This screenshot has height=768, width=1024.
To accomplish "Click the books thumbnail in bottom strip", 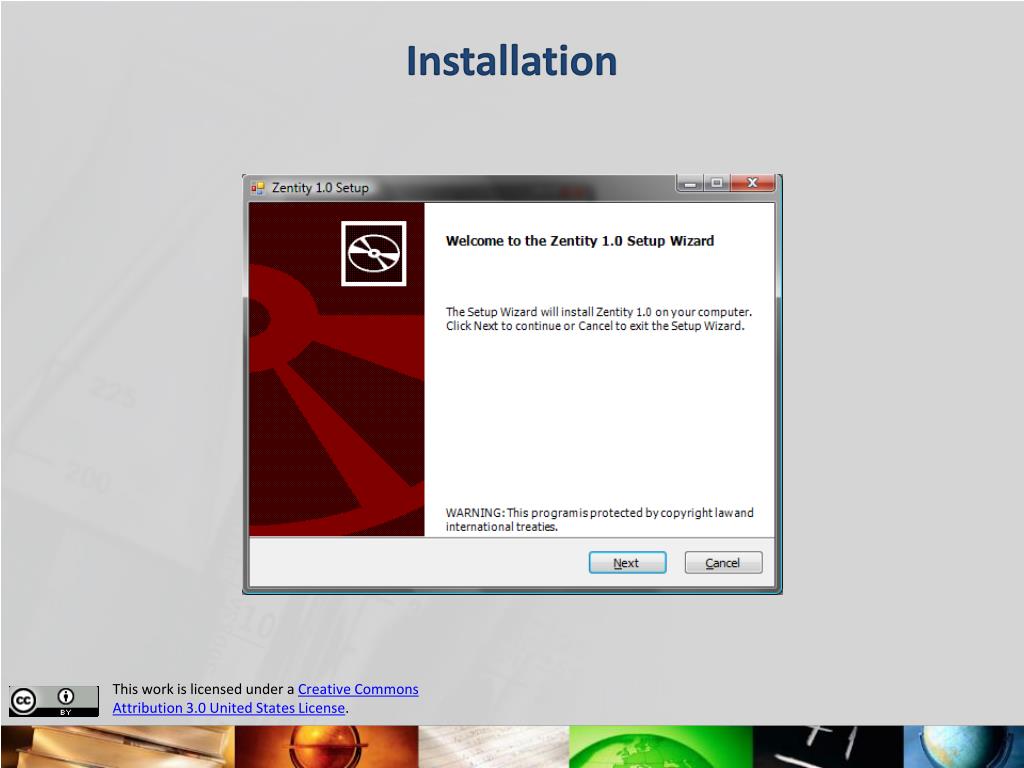I will tap(118, 746).
